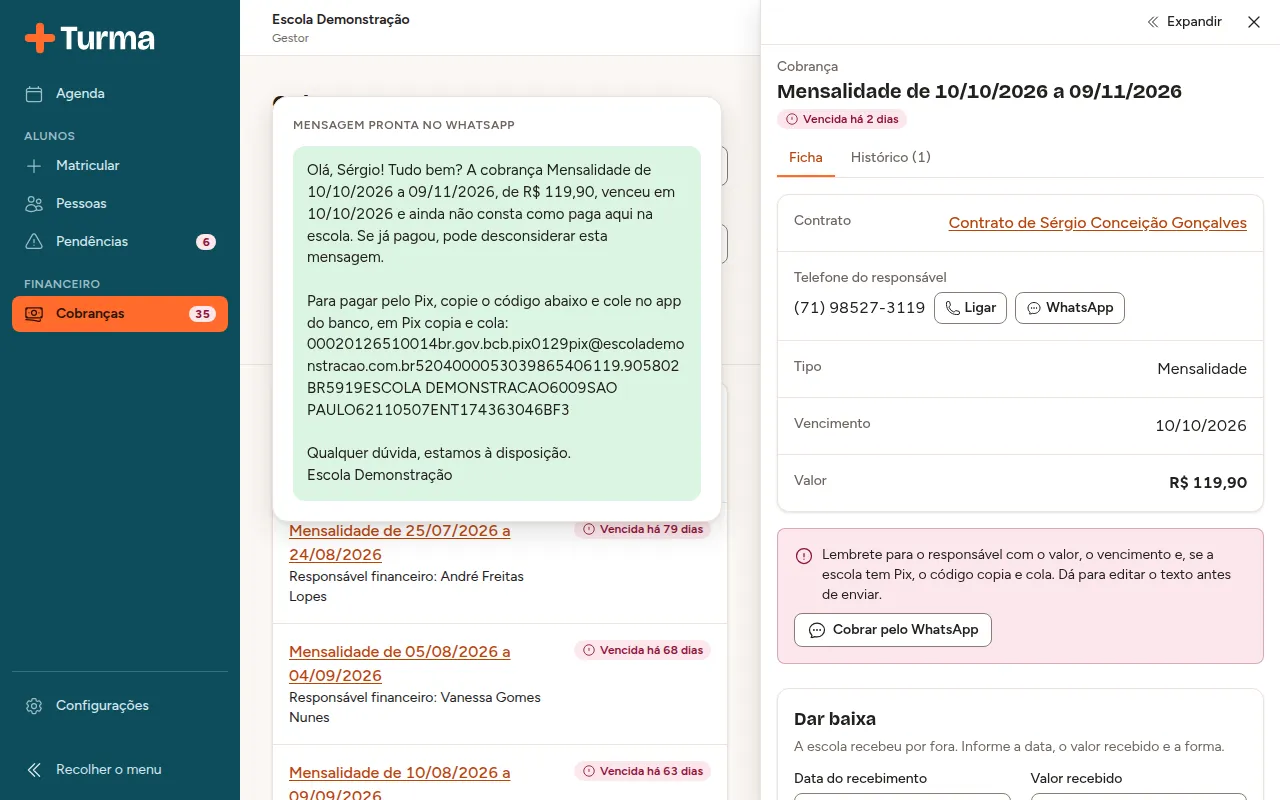Click the Escola Demonstração header name
This screenshot has height=800, width=1280.
pos(341,19)
